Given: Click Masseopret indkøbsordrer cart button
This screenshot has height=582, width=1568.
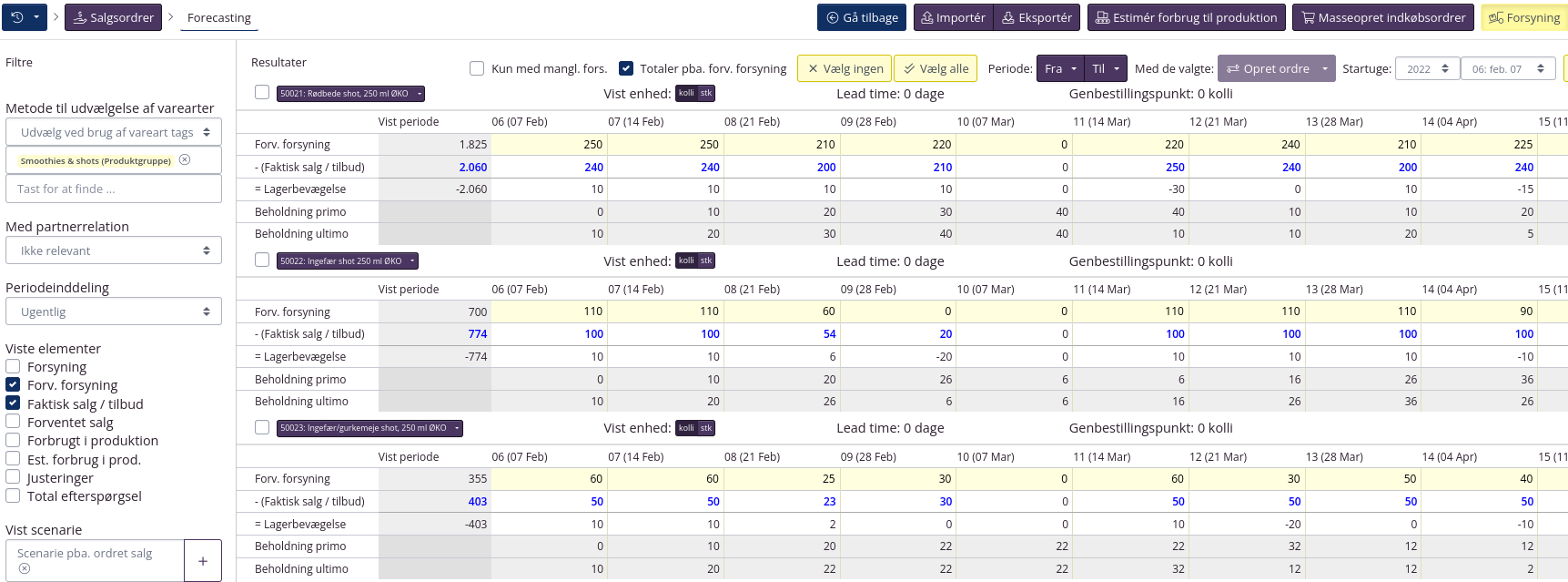Looking at the screenshot, I should (x=1382, y=17).
